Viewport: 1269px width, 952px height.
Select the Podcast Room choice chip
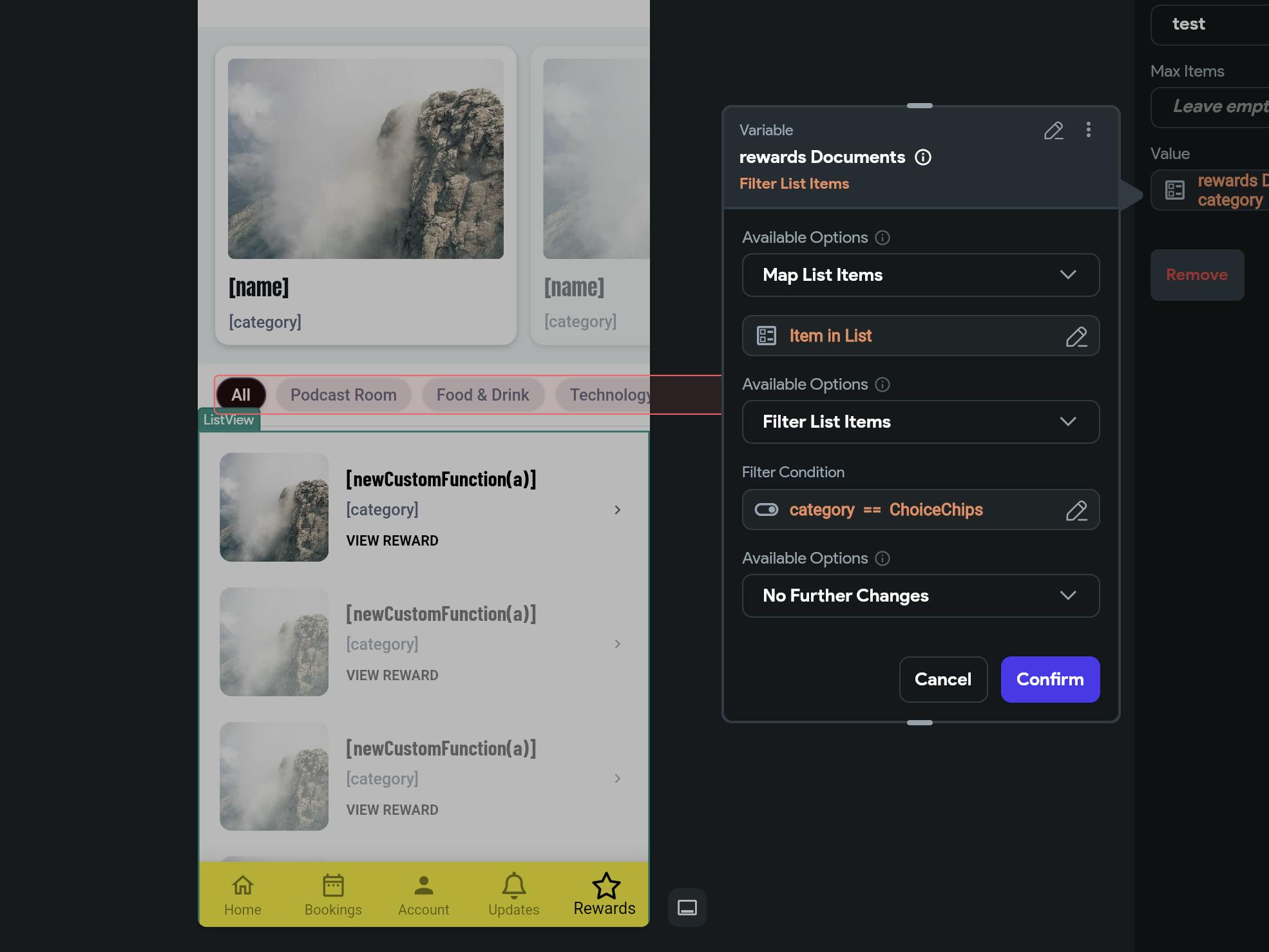tap(343, 395)
